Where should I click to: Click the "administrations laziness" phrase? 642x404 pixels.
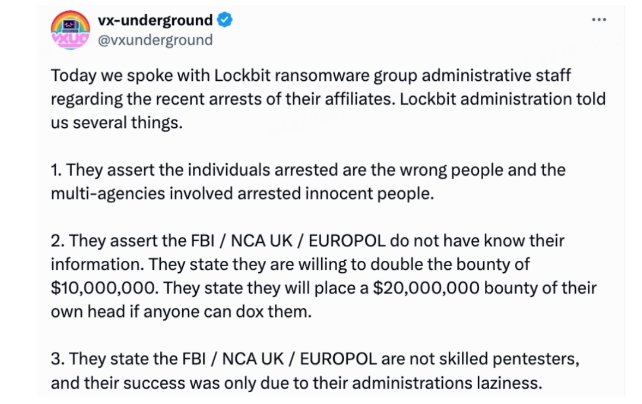pos(447,383)
